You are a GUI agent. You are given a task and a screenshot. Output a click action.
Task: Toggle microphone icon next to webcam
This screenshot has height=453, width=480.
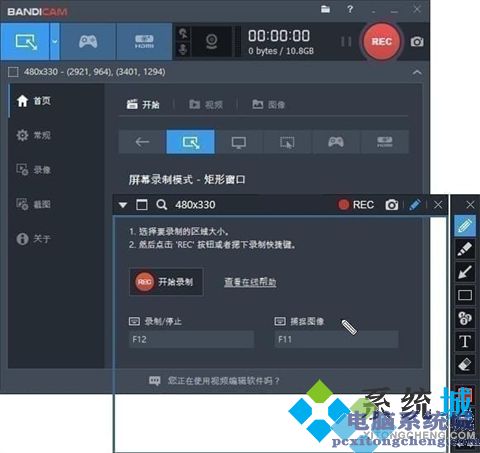pos(183,49)
